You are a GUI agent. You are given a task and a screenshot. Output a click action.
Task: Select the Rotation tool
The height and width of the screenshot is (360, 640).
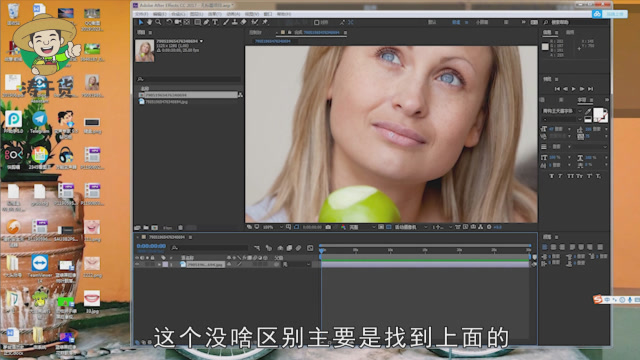pyautogui.click(x=169, y=22)
